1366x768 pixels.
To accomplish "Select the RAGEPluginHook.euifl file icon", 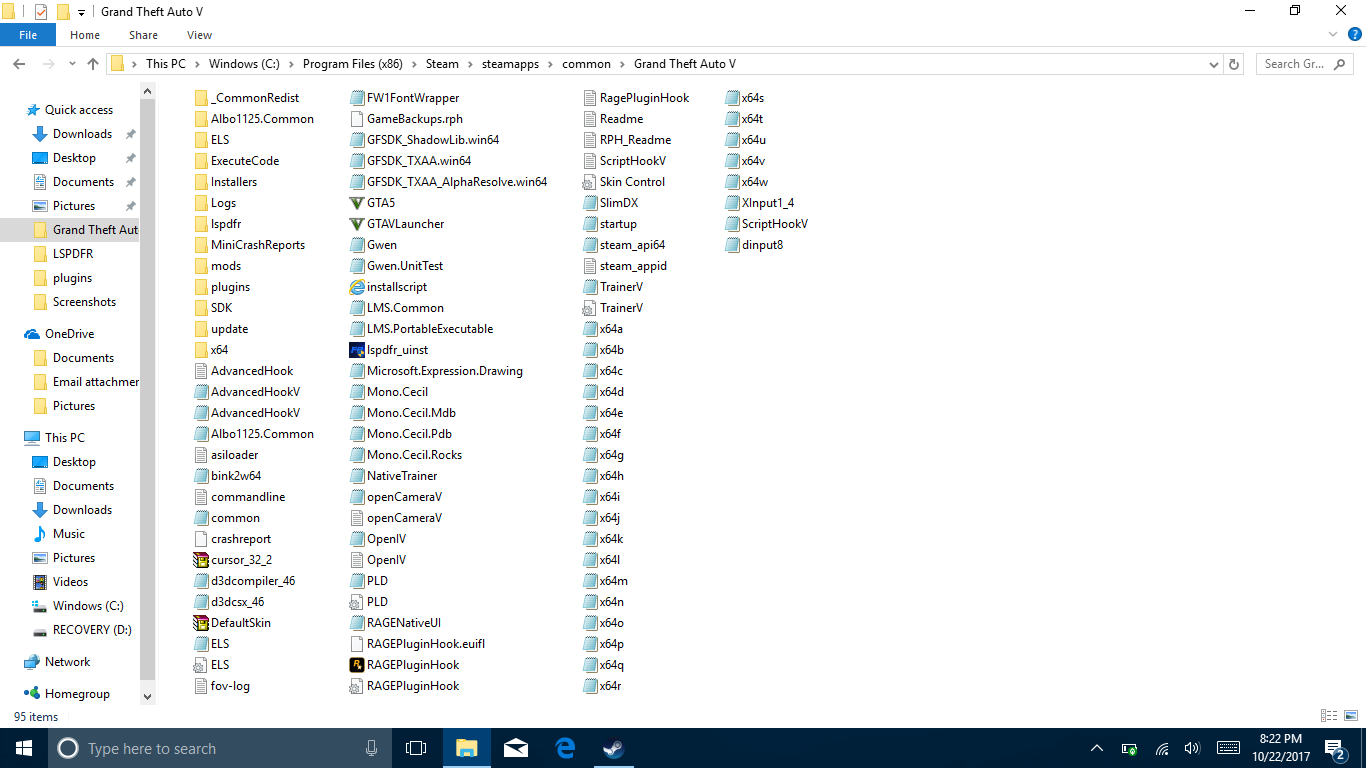I will [x=357, y=644].
